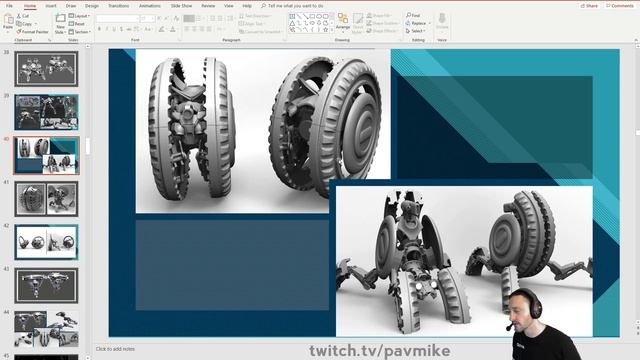640x360 pixels.
Task: Open the Change Case menu
Action: pyautogui.click(x=148, y=29)
